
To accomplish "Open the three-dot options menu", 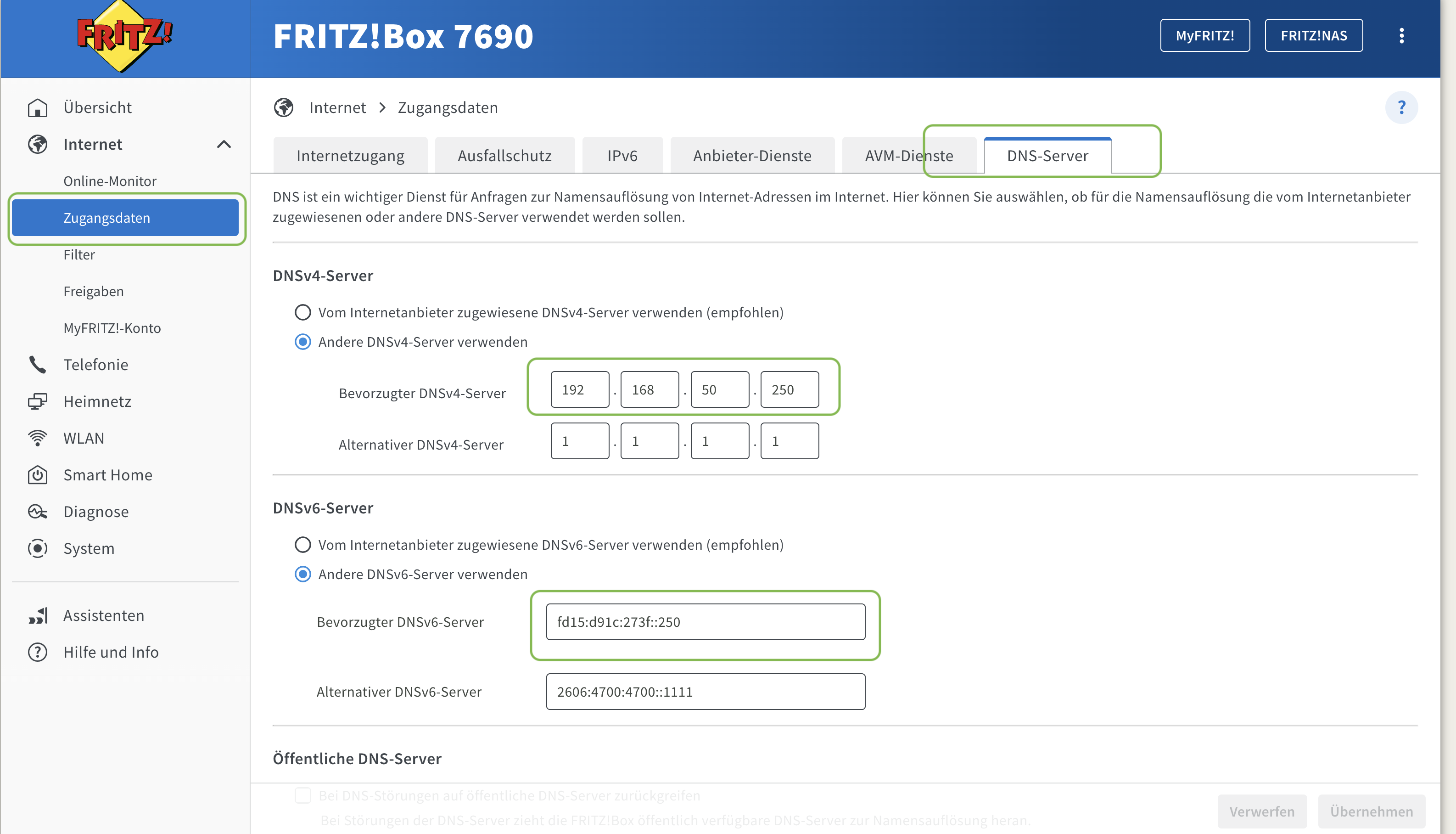I will pos(1401,35).
